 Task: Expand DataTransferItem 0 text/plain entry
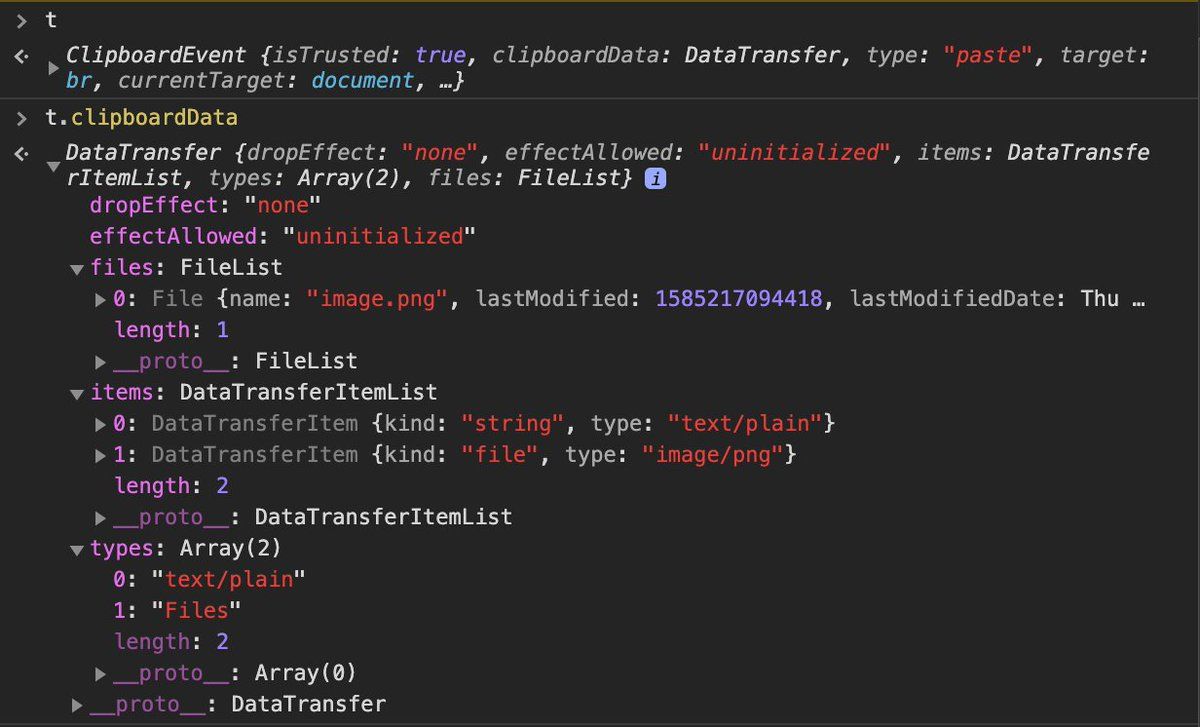[x=101, y=424]
